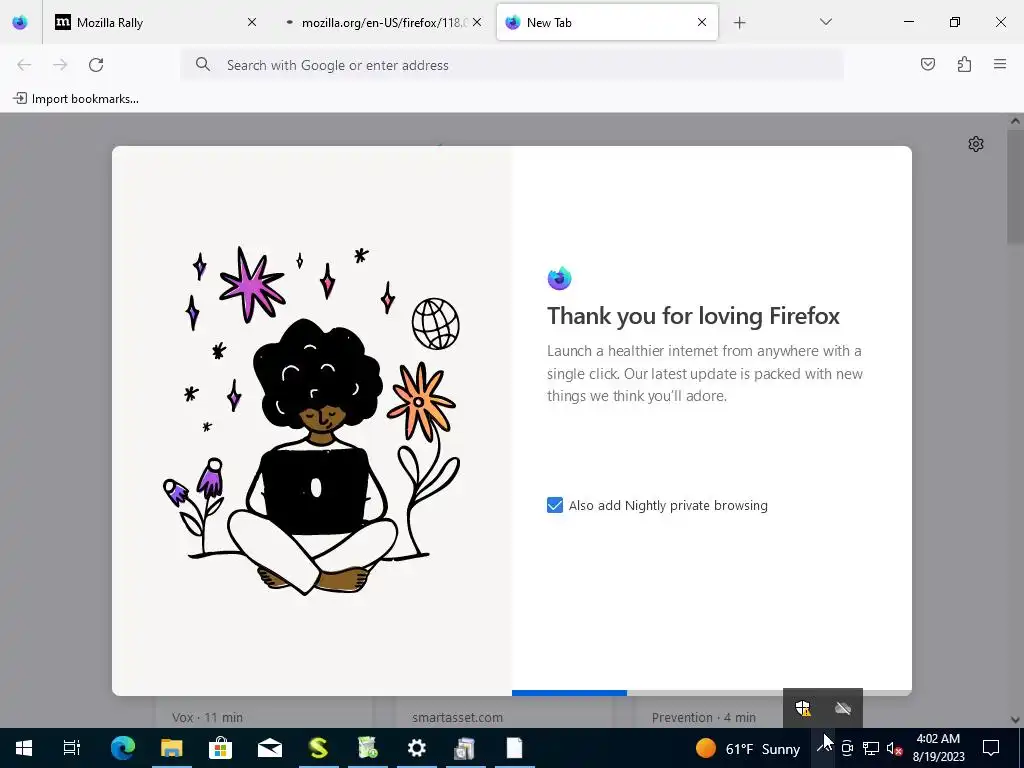Image resolution: width=1024 pixels, height=768 pixels.
Task: Open new tab personalize gear icon
Action: tap(976, 144)
